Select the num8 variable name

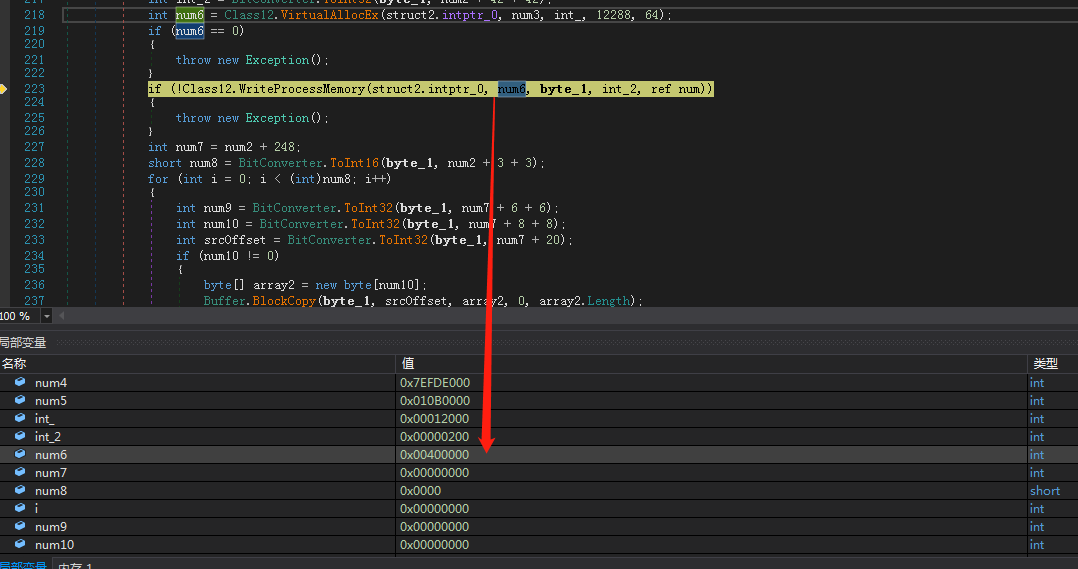pyautogui.click(x=51, y=491)
